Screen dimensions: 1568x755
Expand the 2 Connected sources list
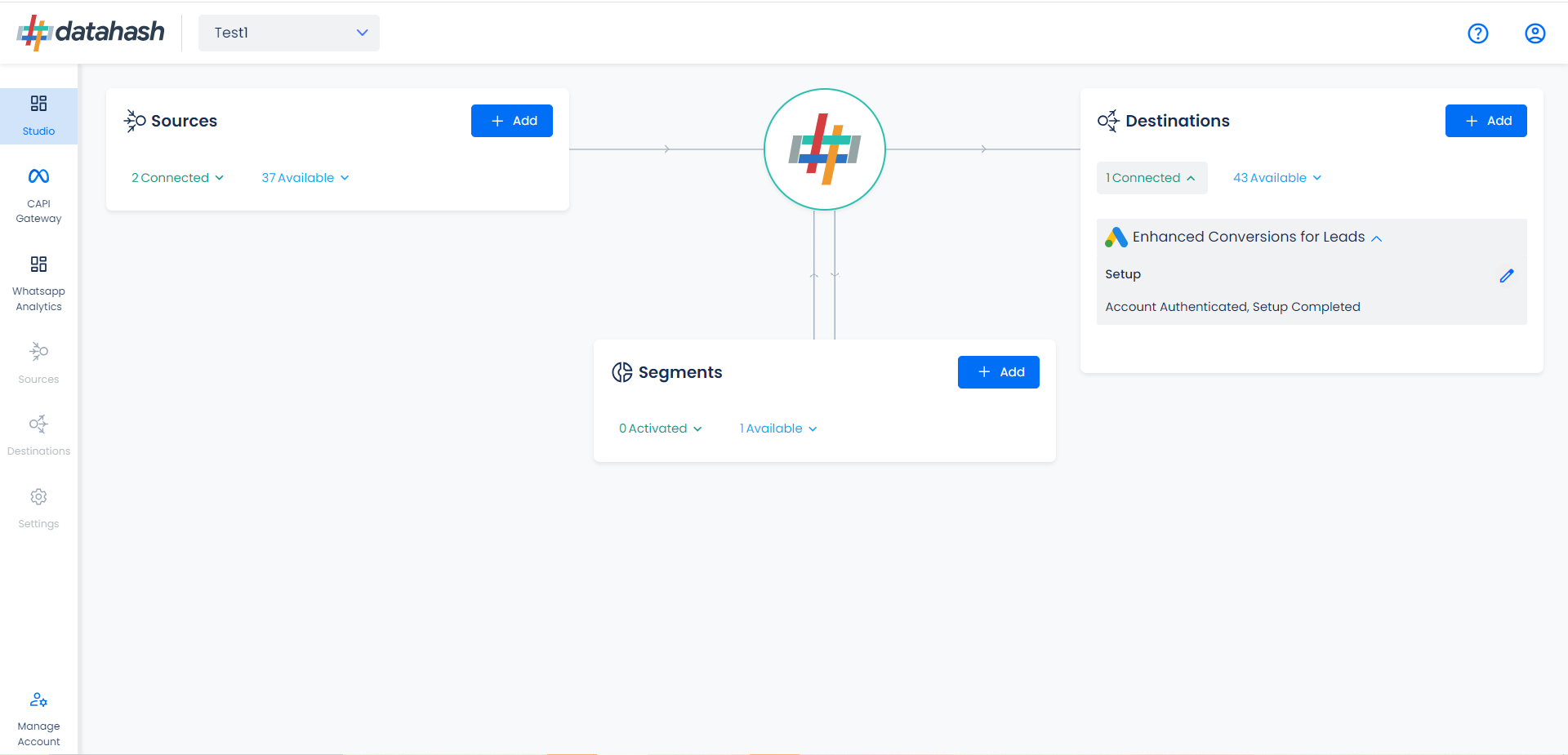coord(177,178)
